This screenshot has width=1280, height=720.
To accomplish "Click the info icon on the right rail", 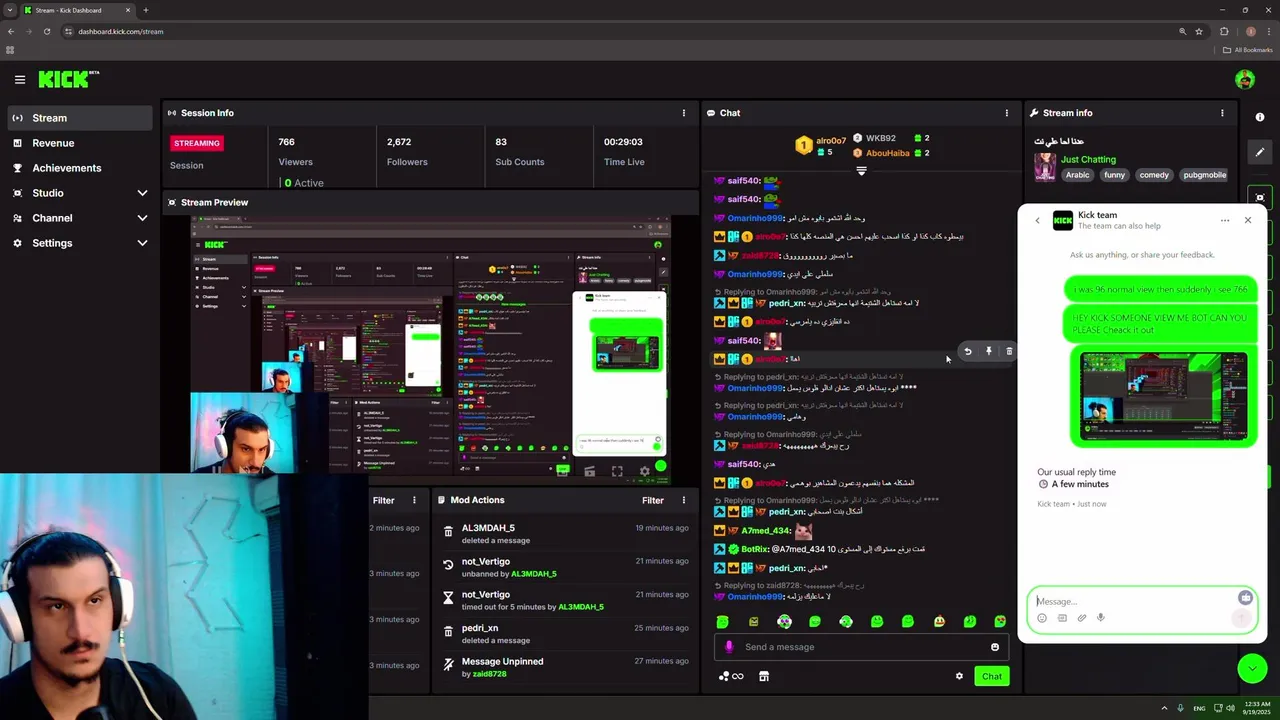I will coord(1260,117).
